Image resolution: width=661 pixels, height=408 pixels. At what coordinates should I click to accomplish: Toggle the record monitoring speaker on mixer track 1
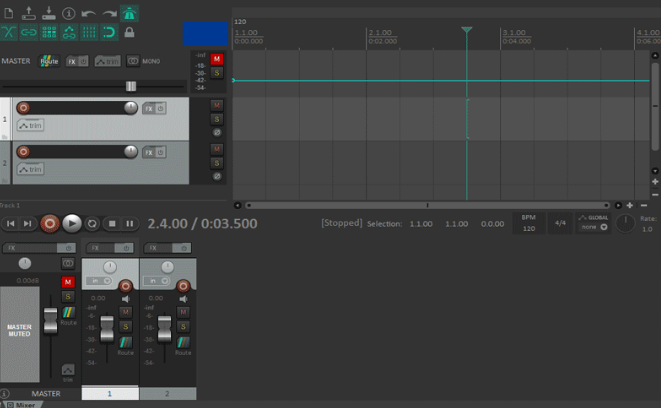[126, 299]
